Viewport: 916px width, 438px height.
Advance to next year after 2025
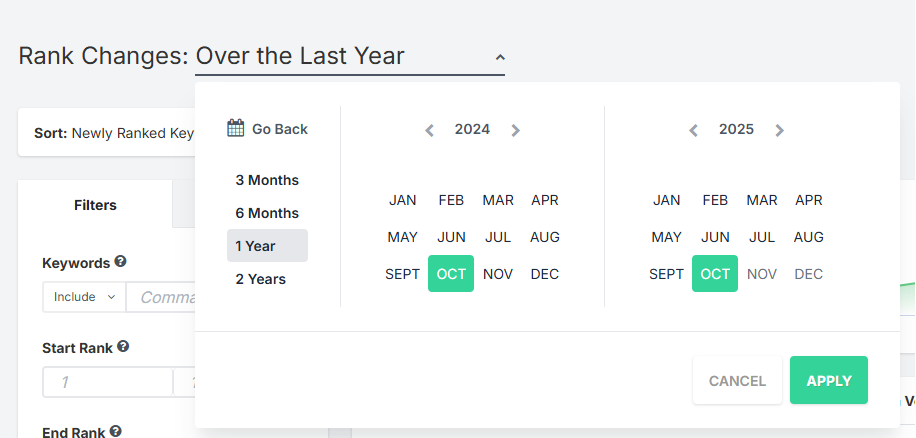(779, 130)
